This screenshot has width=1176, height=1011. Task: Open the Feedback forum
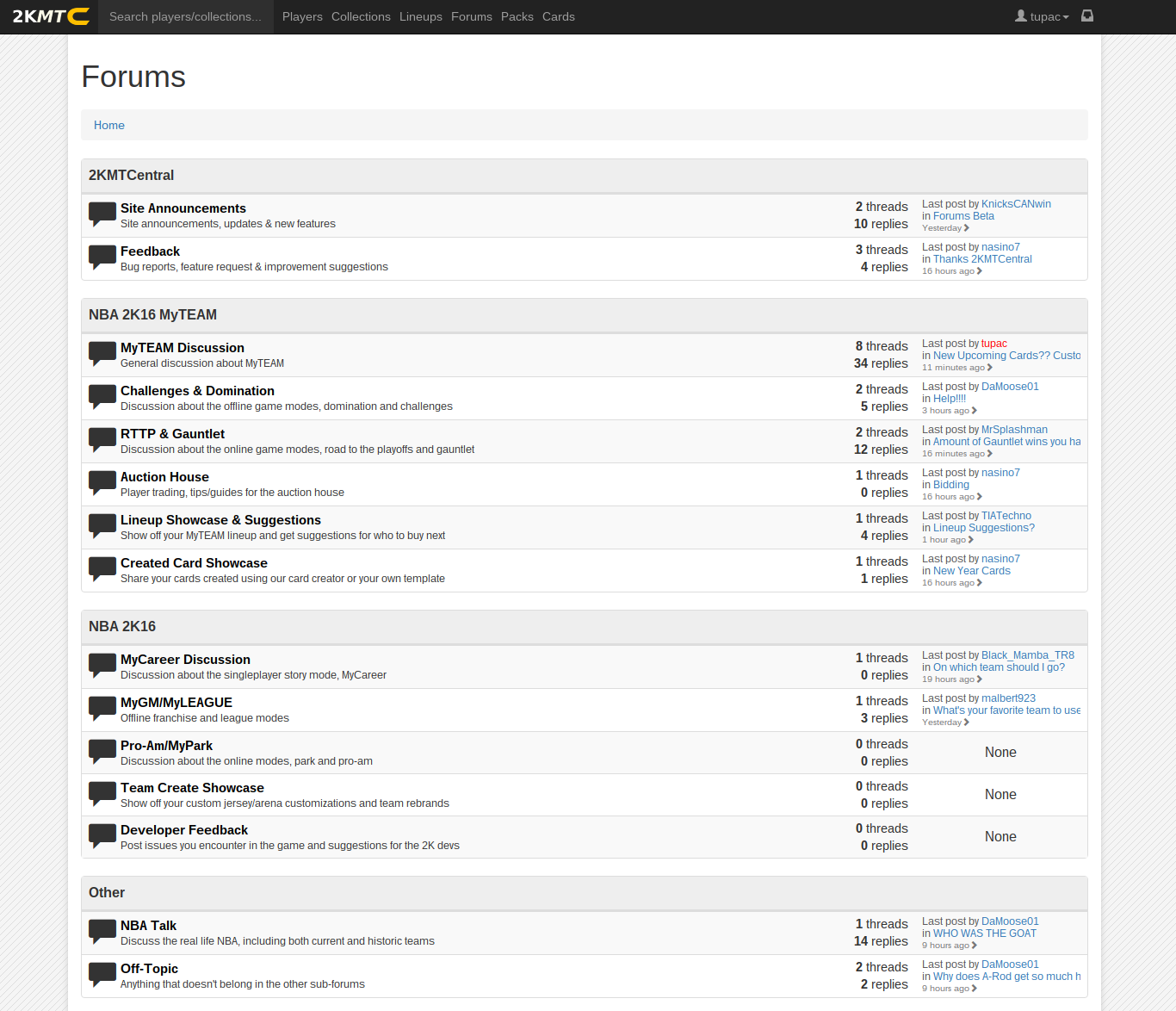tap(150, 251)
